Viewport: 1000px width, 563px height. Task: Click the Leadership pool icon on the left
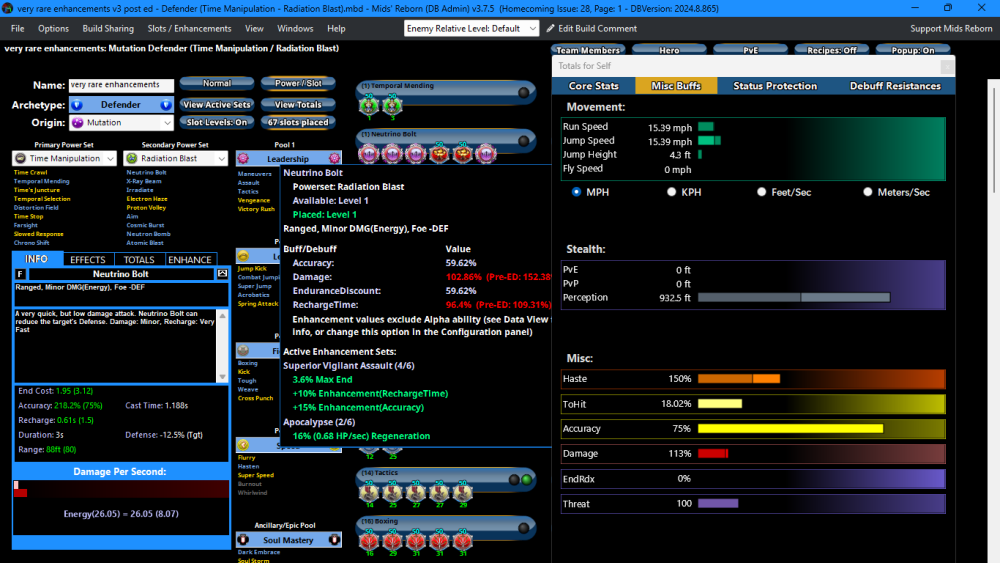244,158
